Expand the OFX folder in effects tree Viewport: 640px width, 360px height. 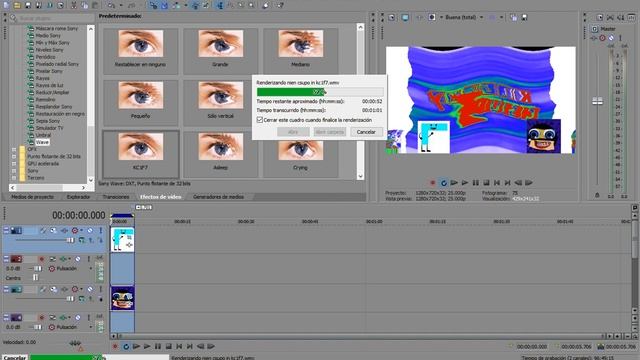(14, 149)
